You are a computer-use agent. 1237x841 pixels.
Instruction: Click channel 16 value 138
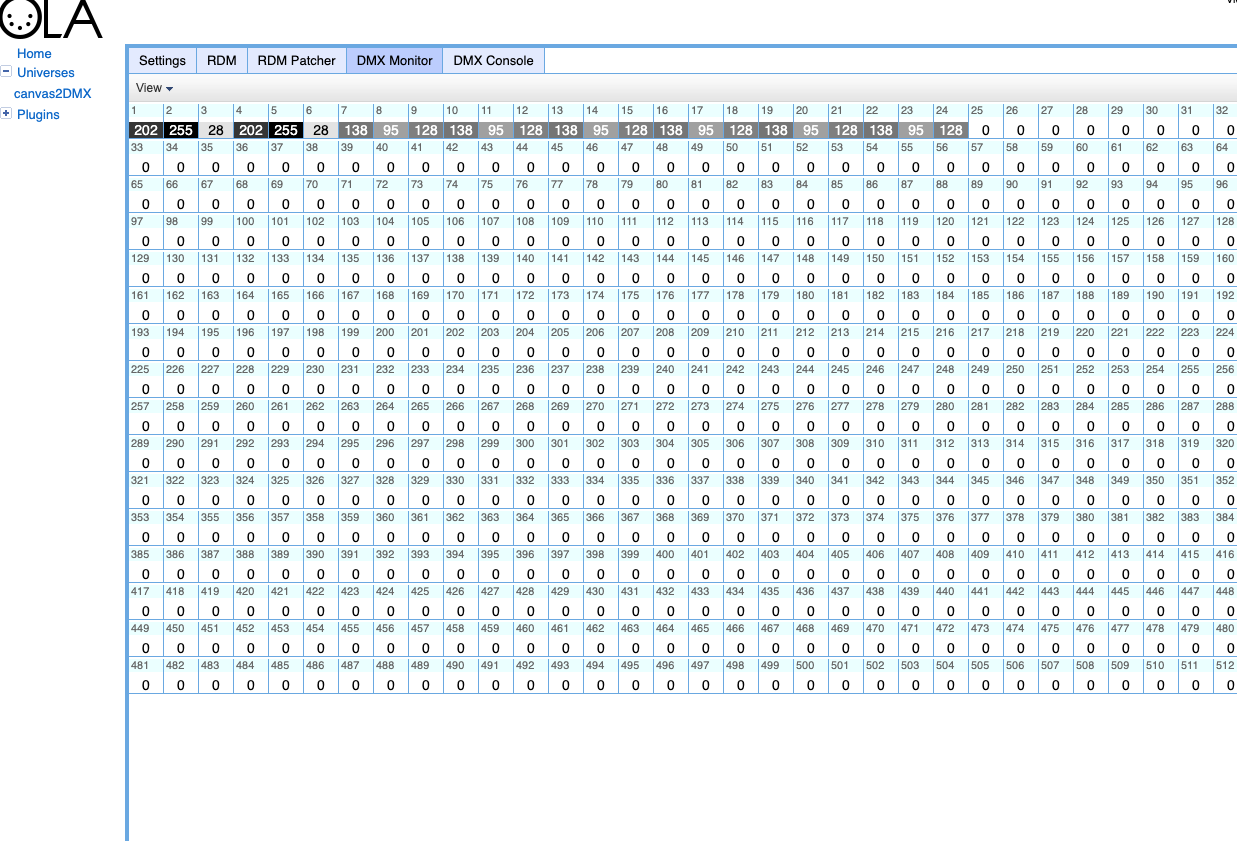pyautogui.click(x=671, y=130)
